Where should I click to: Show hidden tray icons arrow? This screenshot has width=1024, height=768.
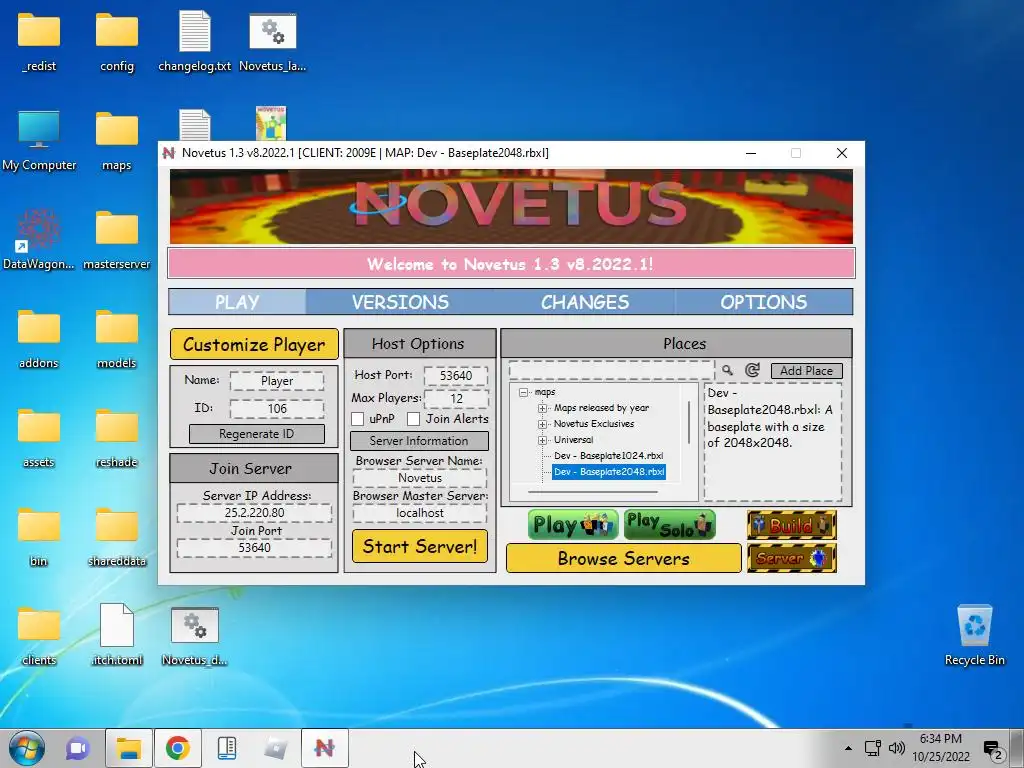848,748
